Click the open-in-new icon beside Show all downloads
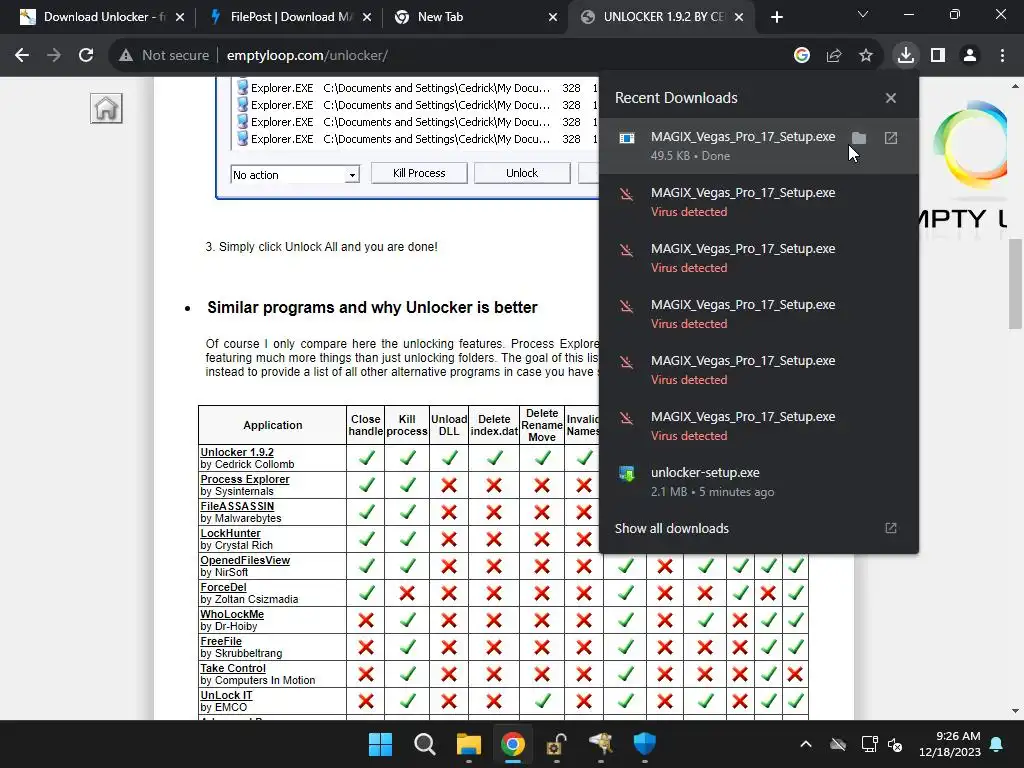Viewport: 1024px width, 768px height. click(x=891, y=528)
